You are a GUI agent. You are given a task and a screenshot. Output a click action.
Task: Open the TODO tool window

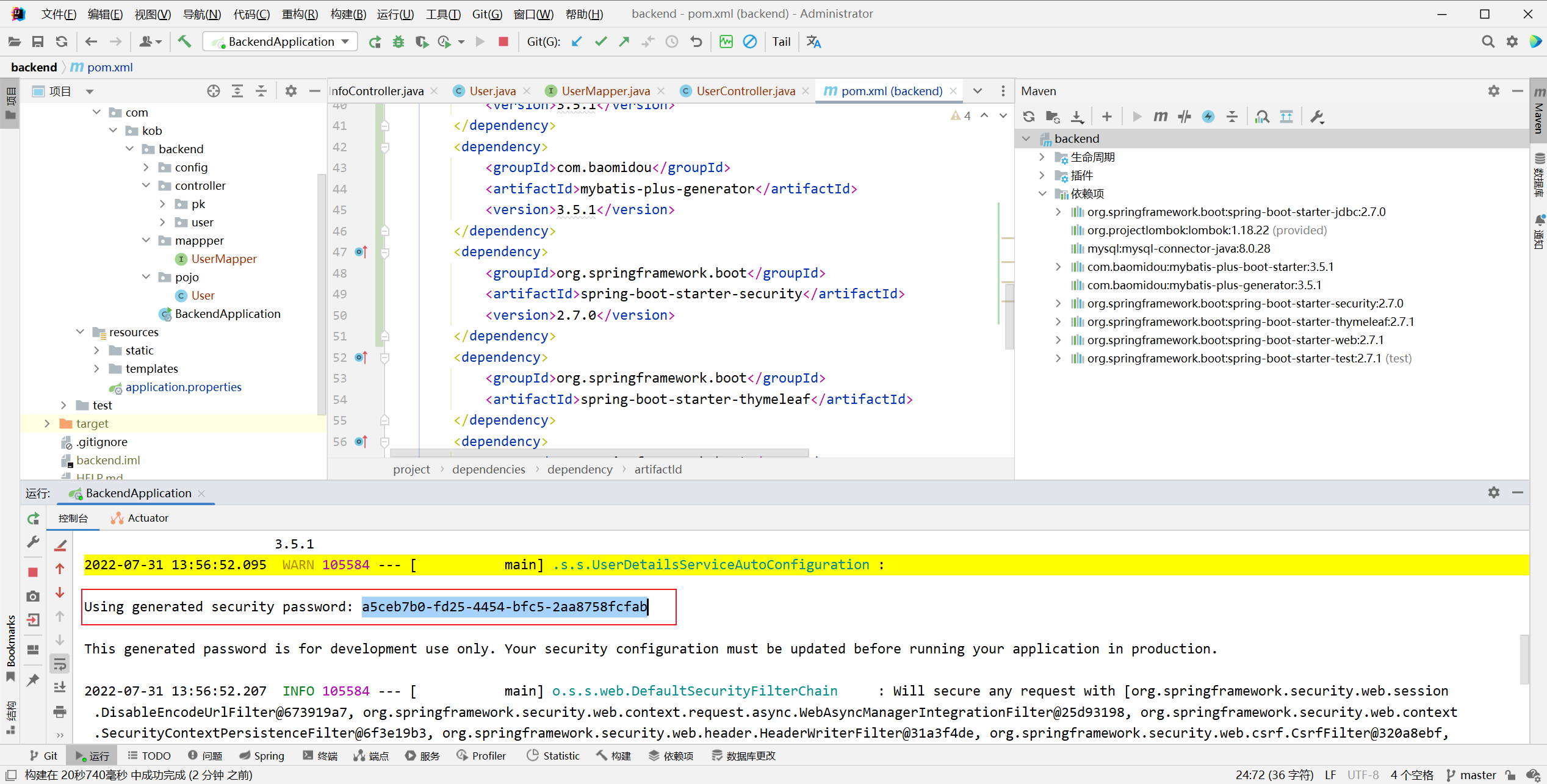(x=149, y=755)
